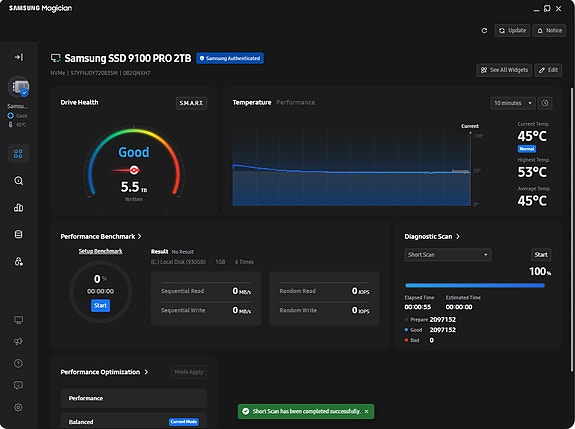Viewport: 575px width, 429px height.
Task: Start the performance benchmark
Action: pos(100,305)
